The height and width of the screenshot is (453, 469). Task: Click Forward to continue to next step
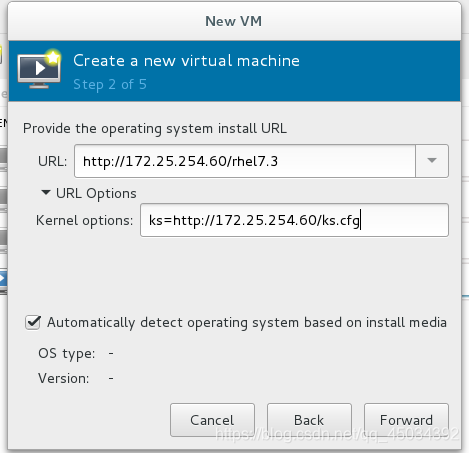pos(406,420)
